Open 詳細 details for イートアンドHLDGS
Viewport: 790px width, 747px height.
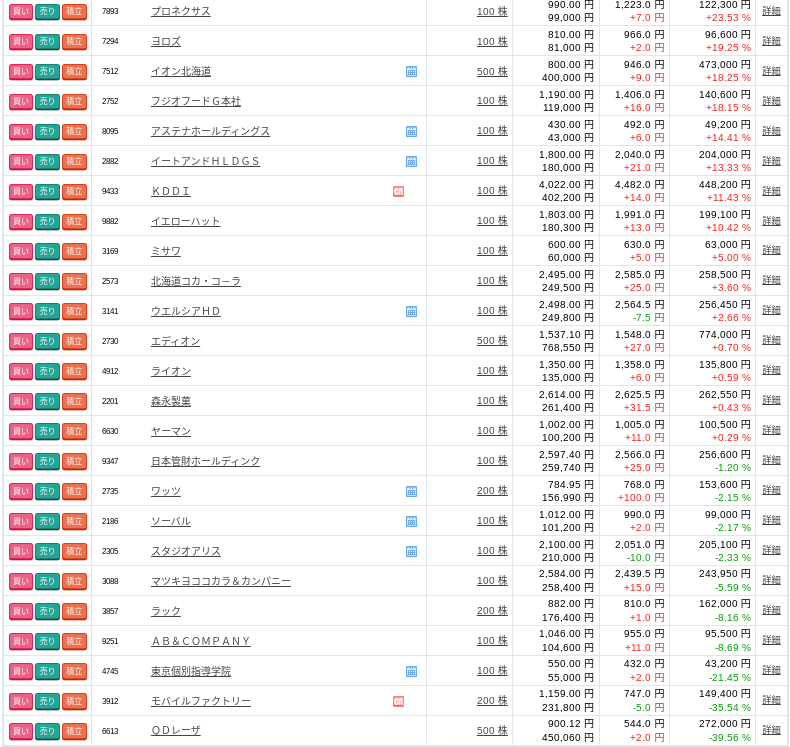coord(771,161)
